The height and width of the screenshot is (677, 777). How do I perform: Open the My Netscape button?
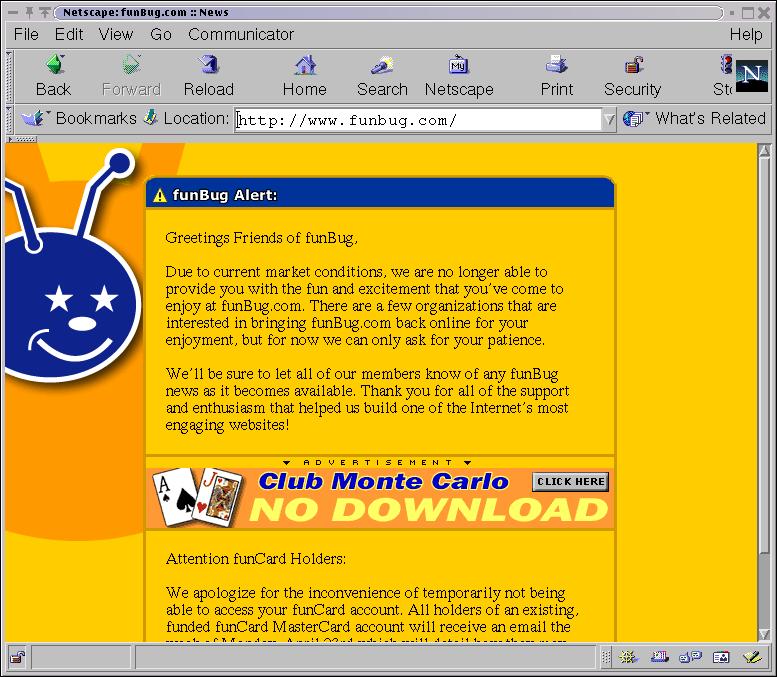(459, 75)
